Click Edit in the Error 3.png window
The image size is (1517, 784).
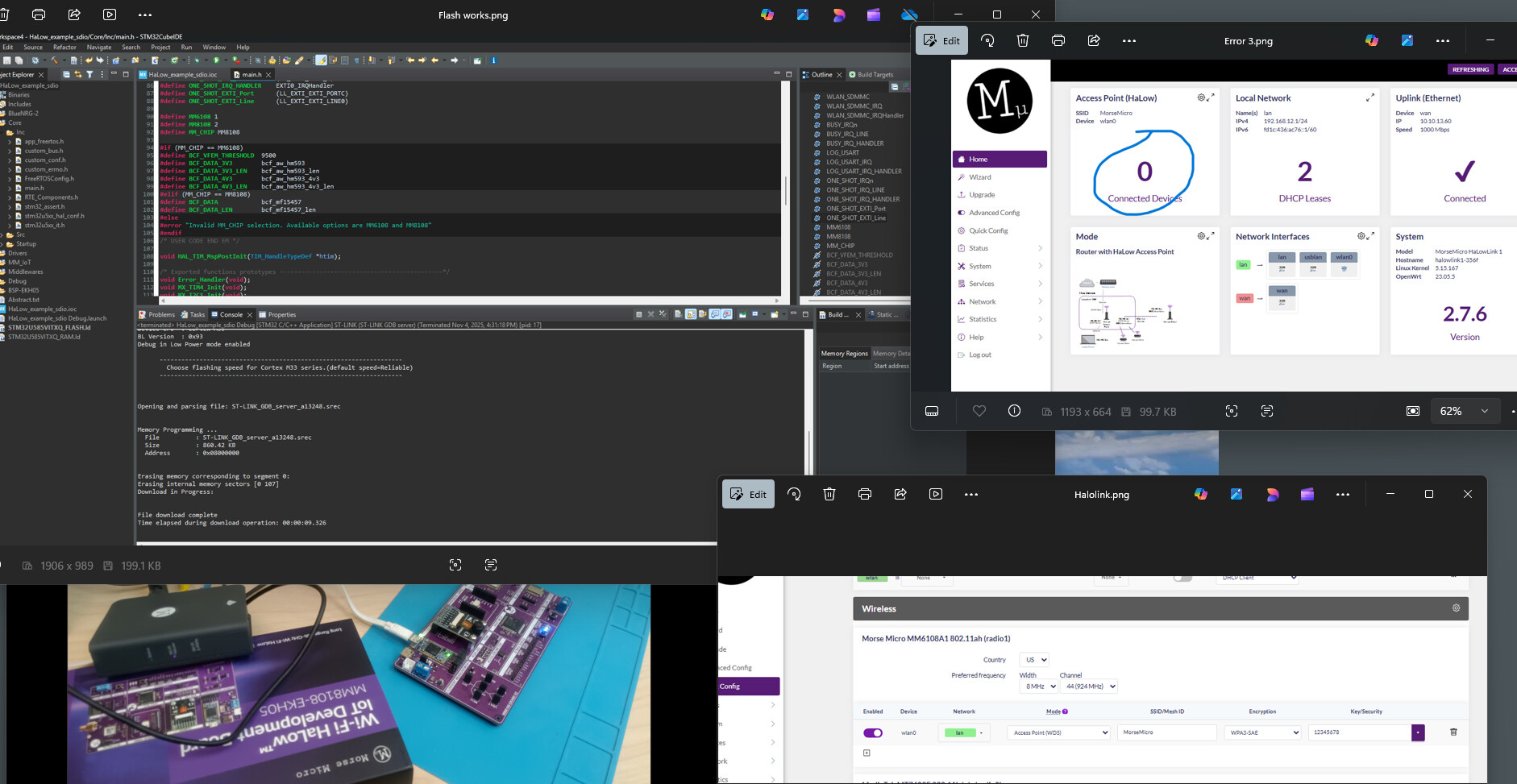coord(941,40)
